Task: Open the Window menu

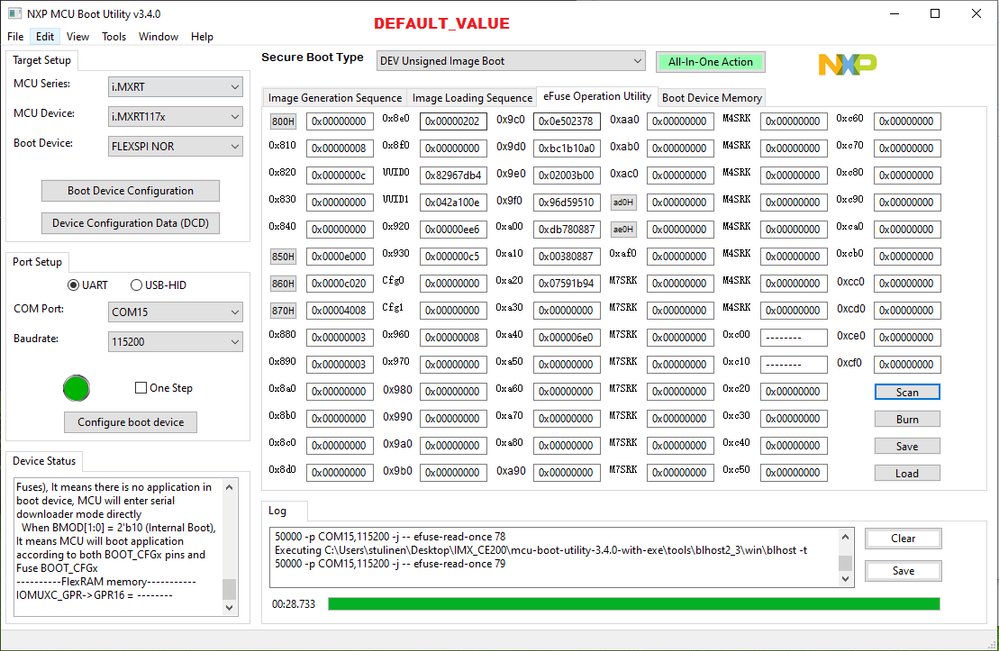Action: point(159,36)
